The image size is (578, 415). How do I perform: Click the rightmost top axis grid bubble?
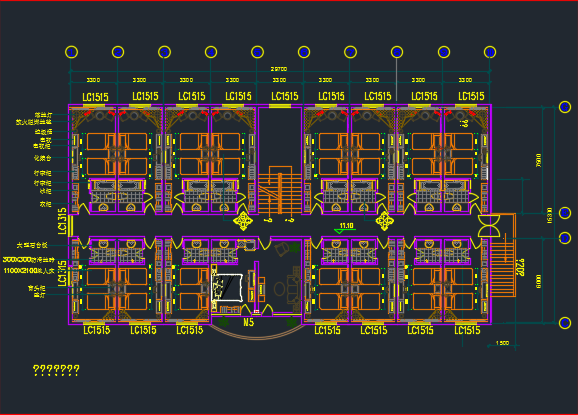(490, 52)
